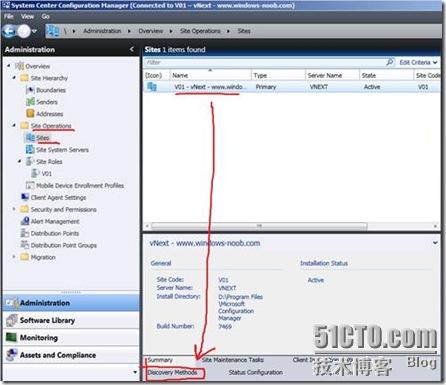This screenshot has height=385, width=446.
Task: Select the Alert Management icon
Action: coord(25,221)
